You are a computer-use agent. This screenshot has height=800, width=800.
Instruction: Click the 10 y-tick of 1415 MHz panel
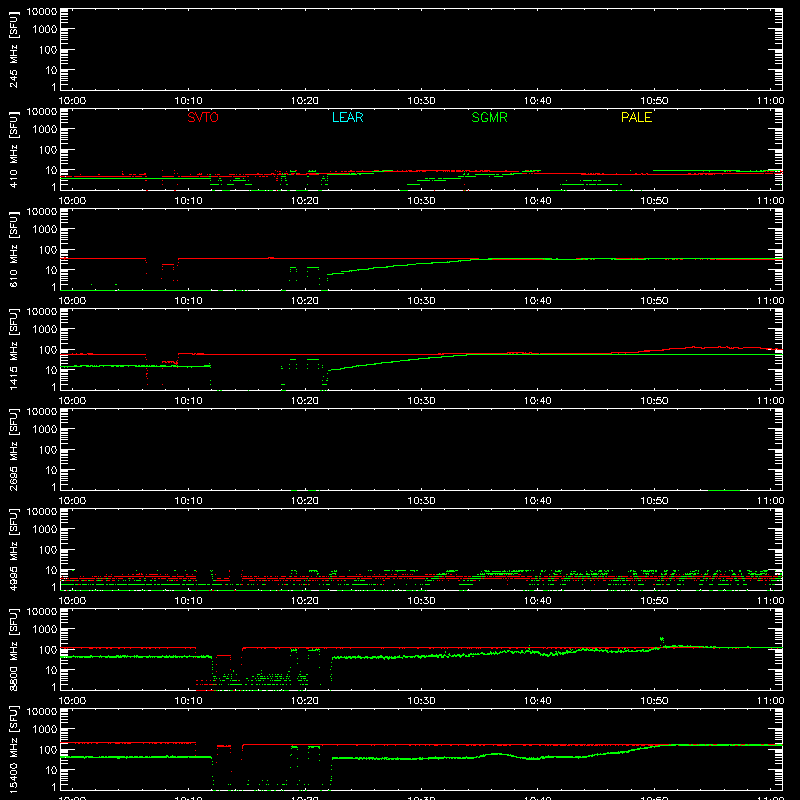(51, 370)
